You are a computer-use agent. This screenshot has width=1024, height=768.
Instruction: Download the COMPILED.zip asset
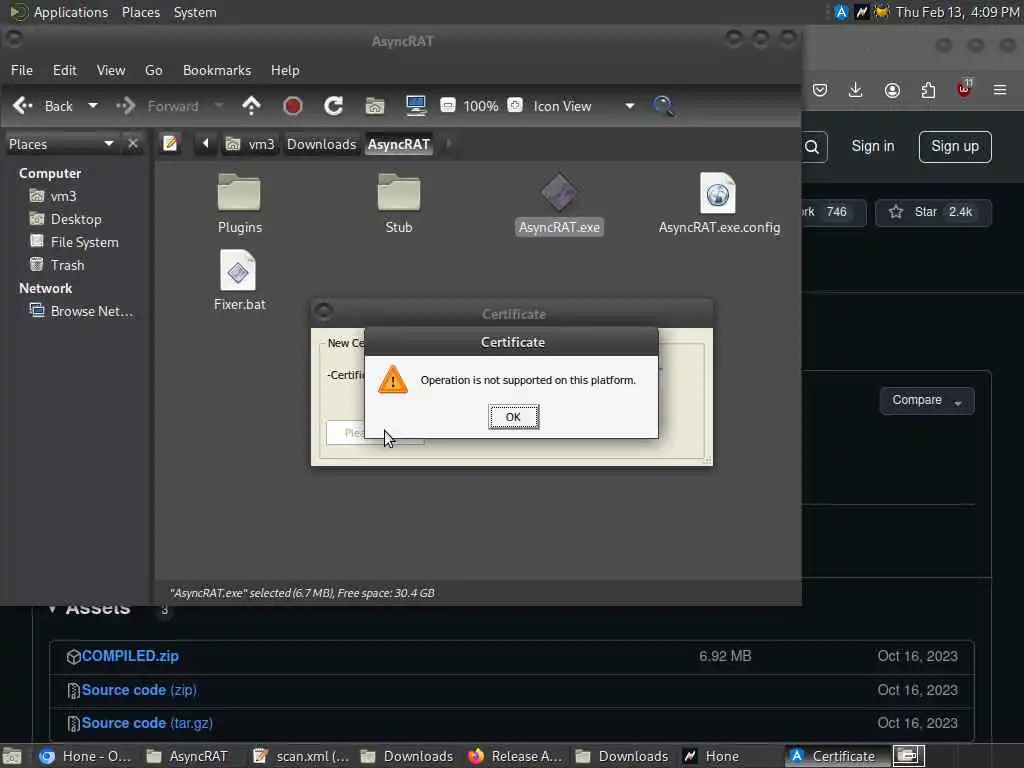(130, 656)
